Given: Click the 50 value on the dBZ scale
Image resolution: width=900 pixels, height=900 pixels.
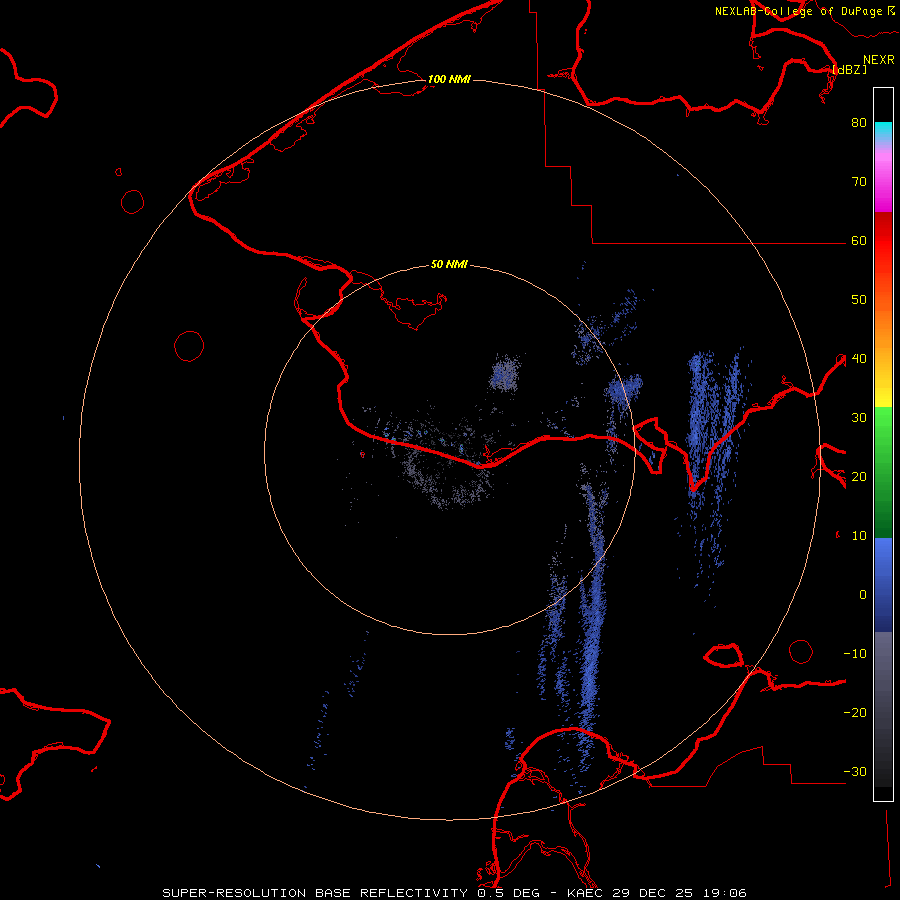Looking at the screenshot, I should point(859,300).
